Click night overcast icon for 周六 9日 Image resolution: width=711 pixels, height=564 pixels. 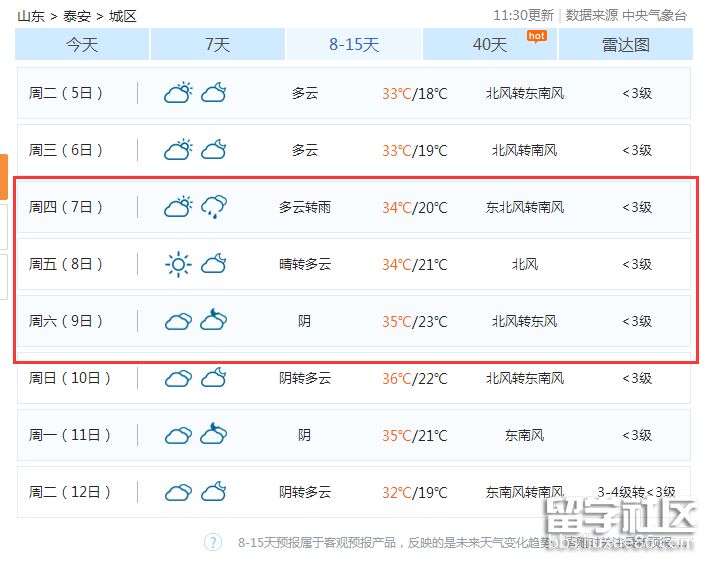[x=214, y=320]
